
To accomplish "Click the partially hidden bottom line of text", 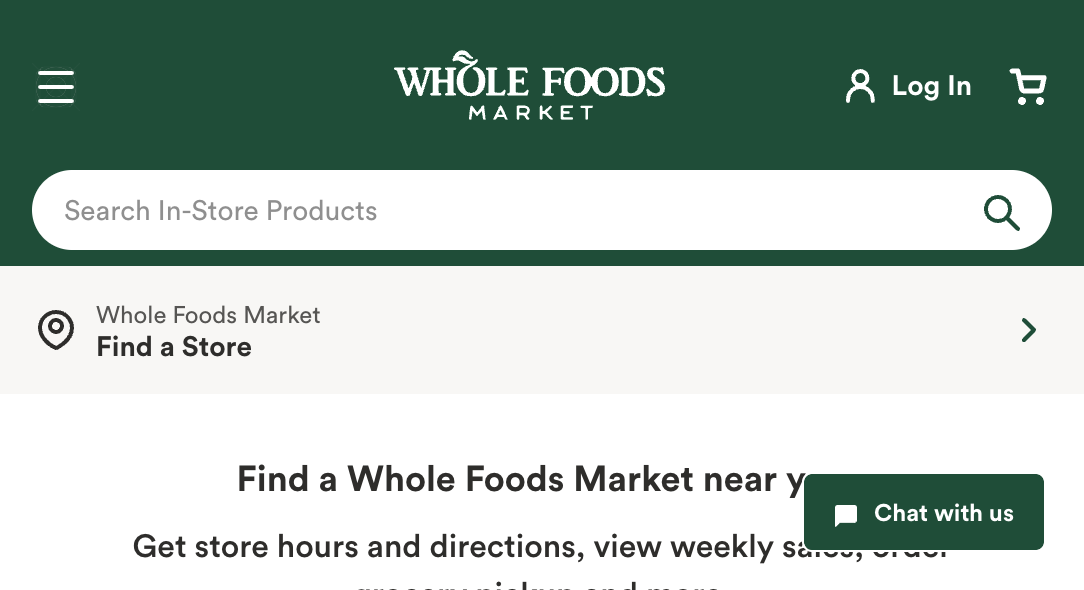I will [x=540, y=584].
